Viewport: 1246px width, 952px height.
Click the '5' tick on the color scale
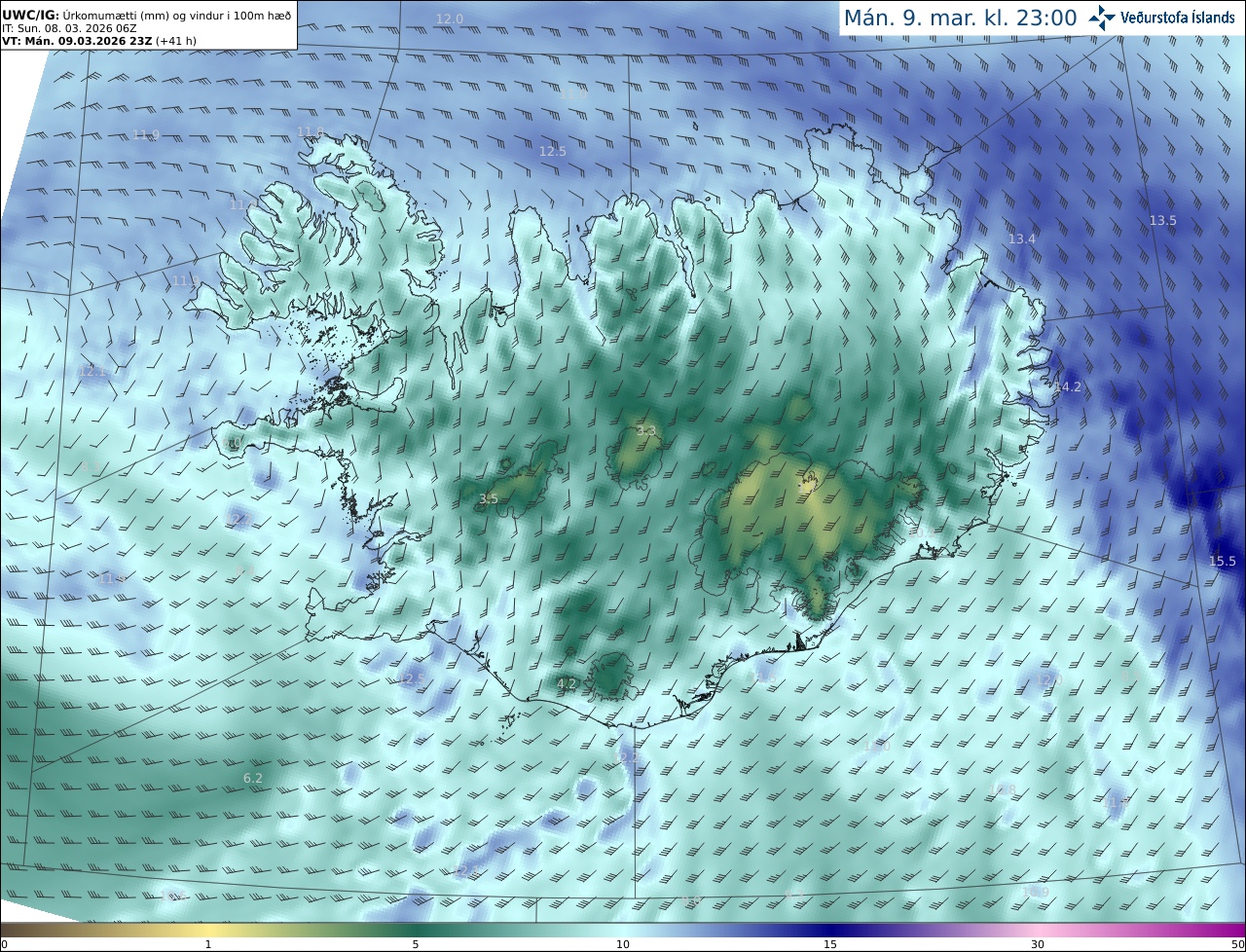tap(416, 944)
